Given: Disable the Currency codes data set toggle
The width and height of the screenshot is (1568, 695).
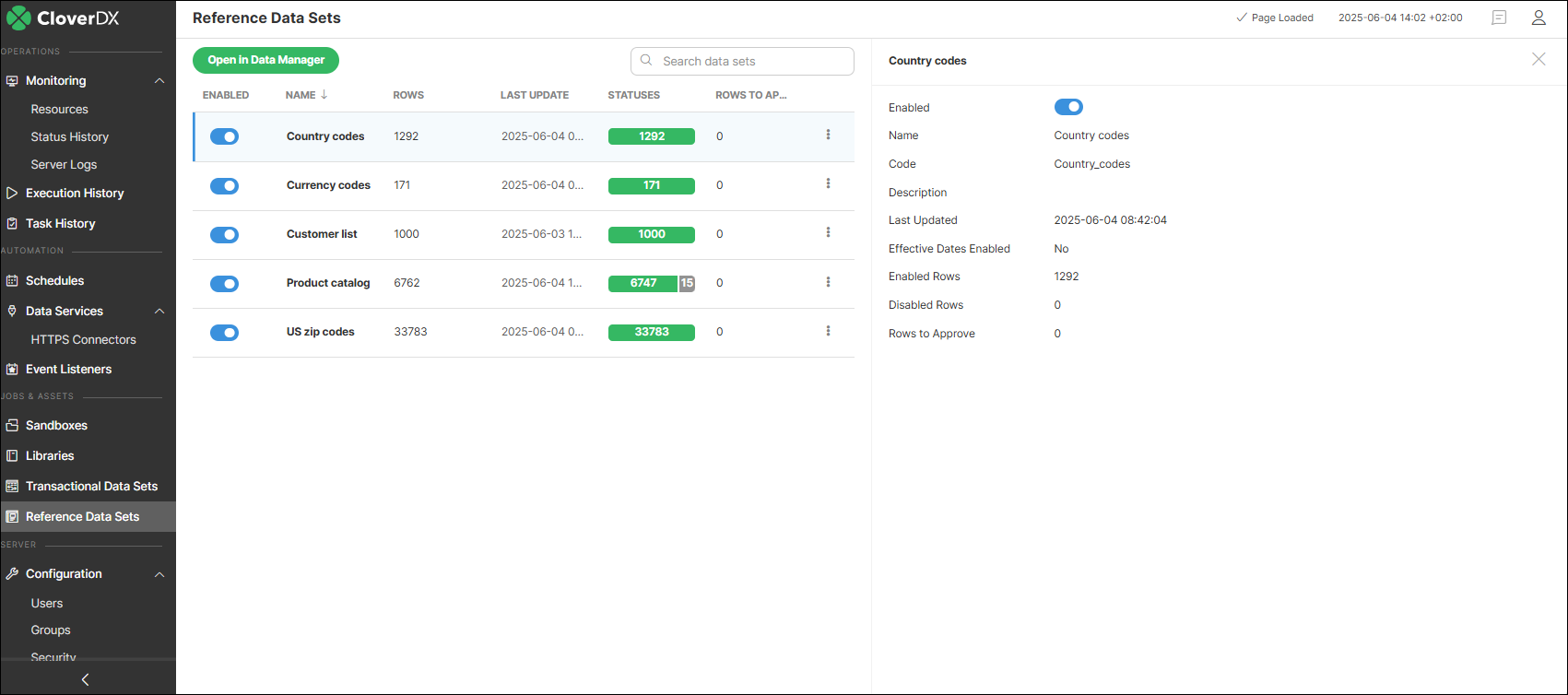Looking at the screenshot, I should click(224, 186).
